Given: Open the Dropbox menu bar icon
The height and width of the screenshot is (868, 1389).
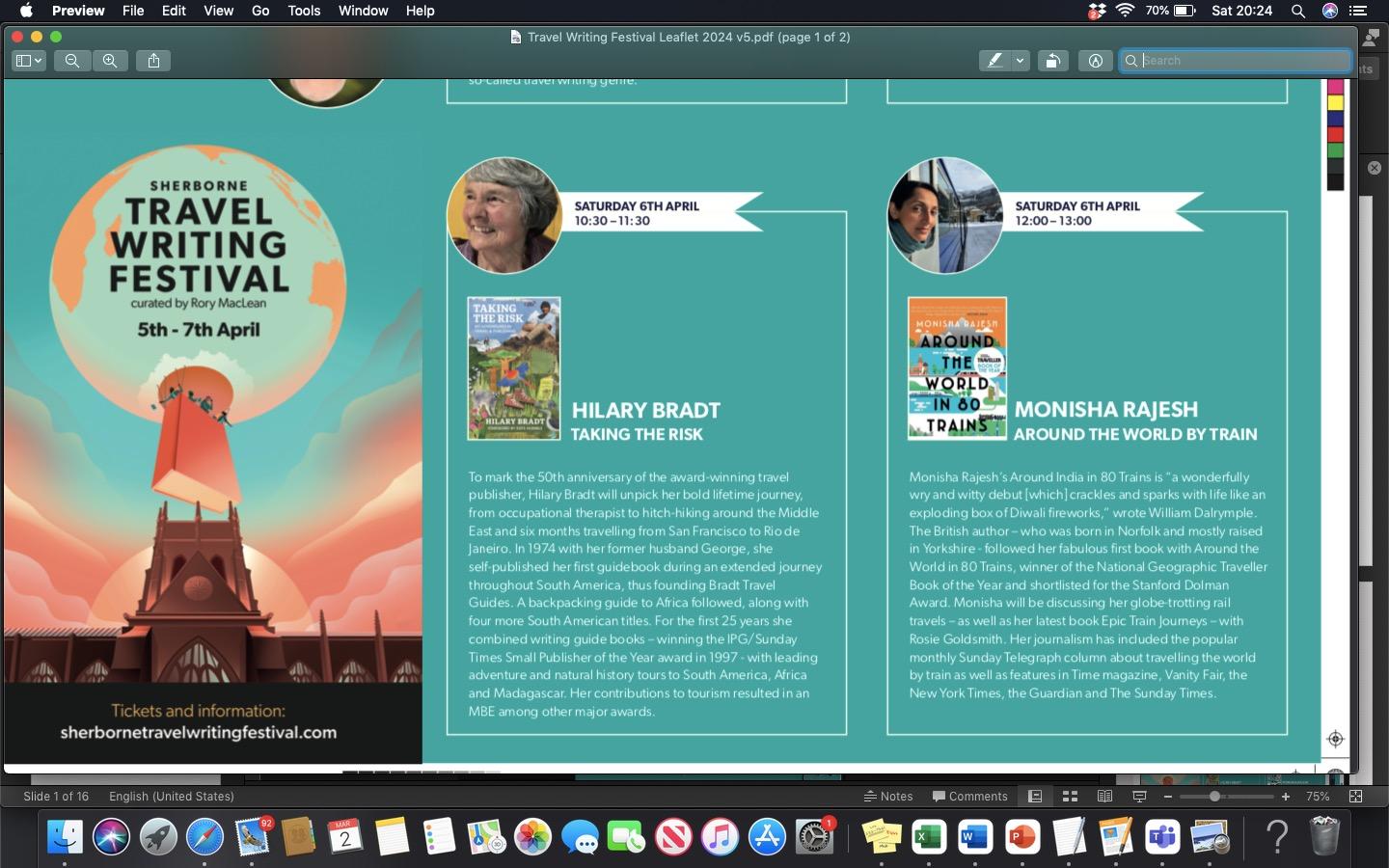Looking at the screenshot, I should [x=1096, y=11].
